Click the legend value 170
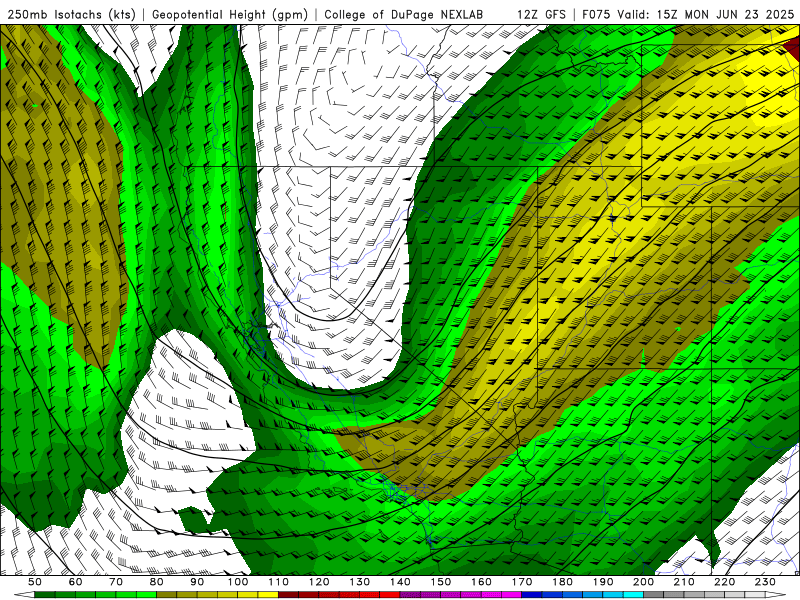 (522, 582)
